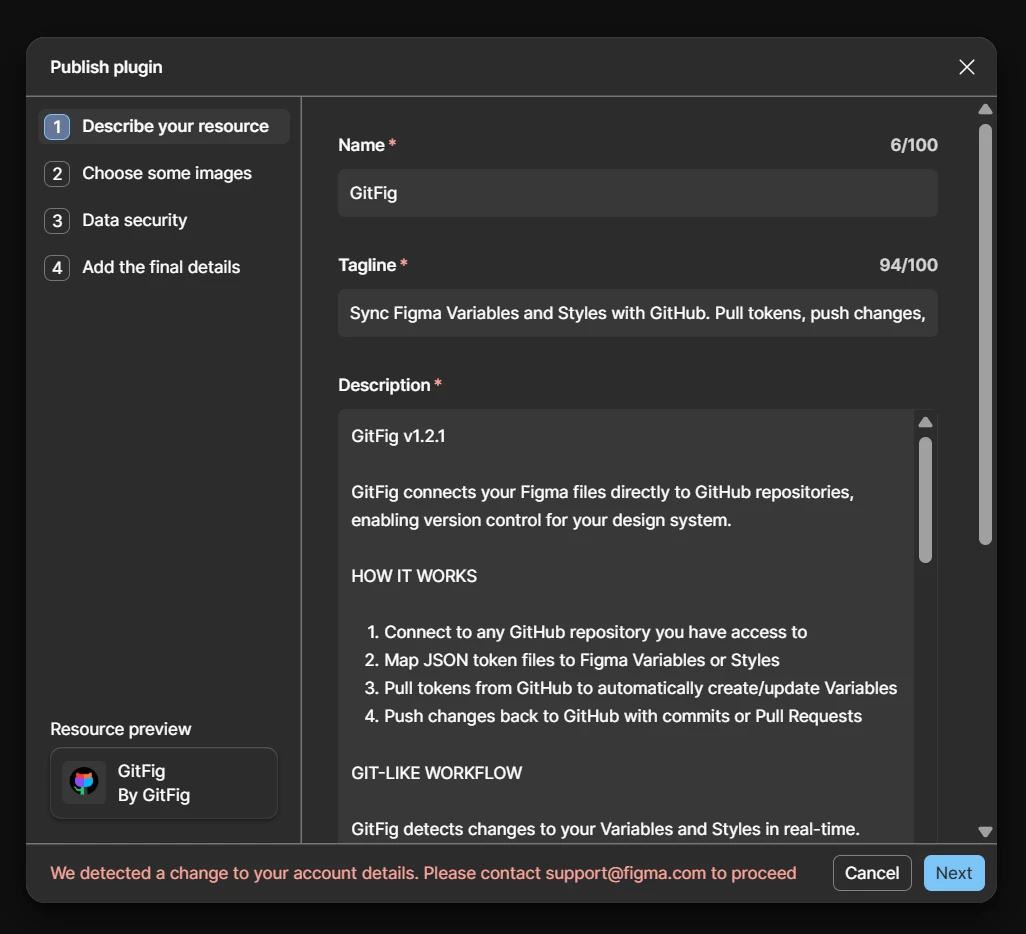
Task: Select Add the final details step
Action: 164,268
